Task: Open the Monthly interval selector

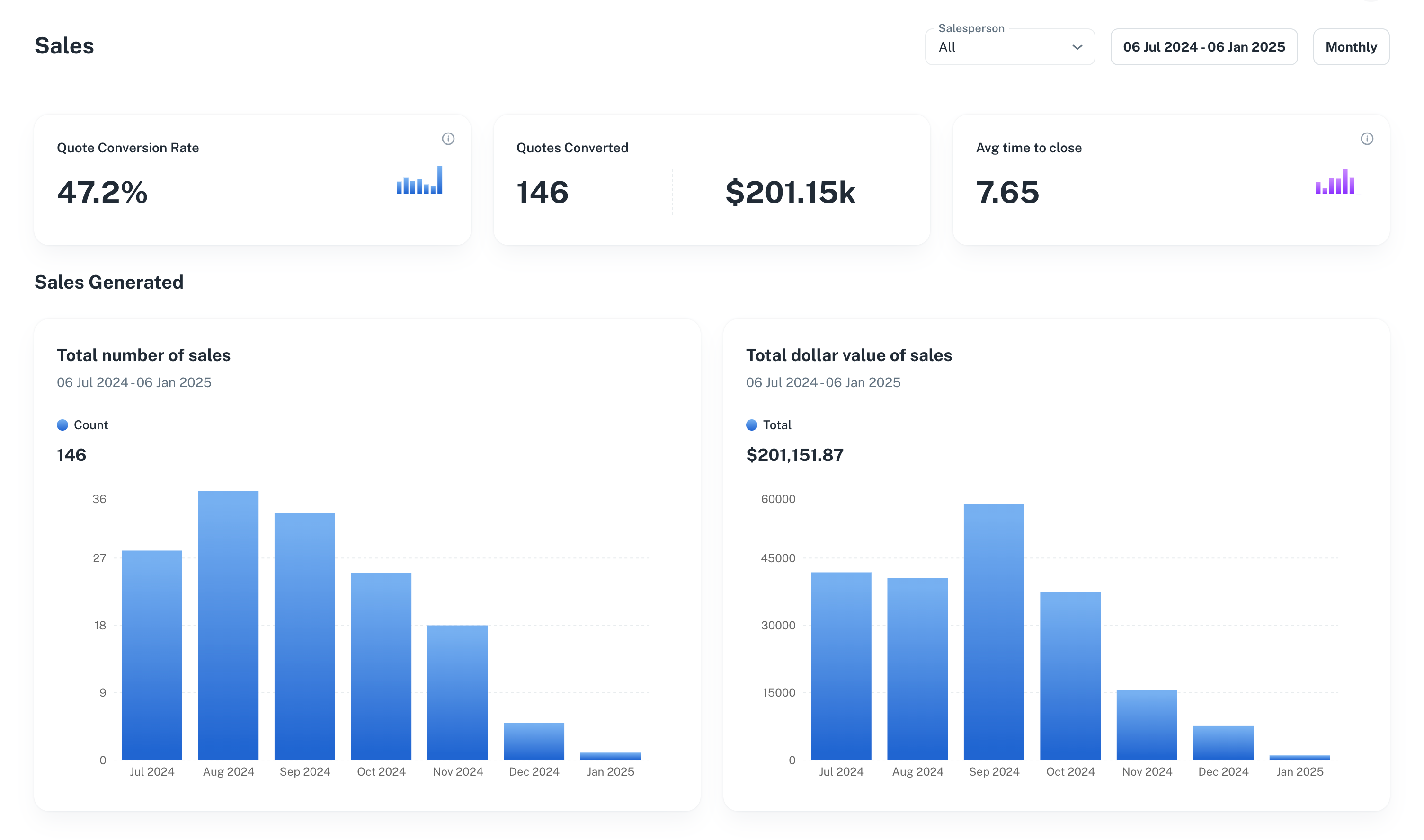Action: [x=1351, y=47]
